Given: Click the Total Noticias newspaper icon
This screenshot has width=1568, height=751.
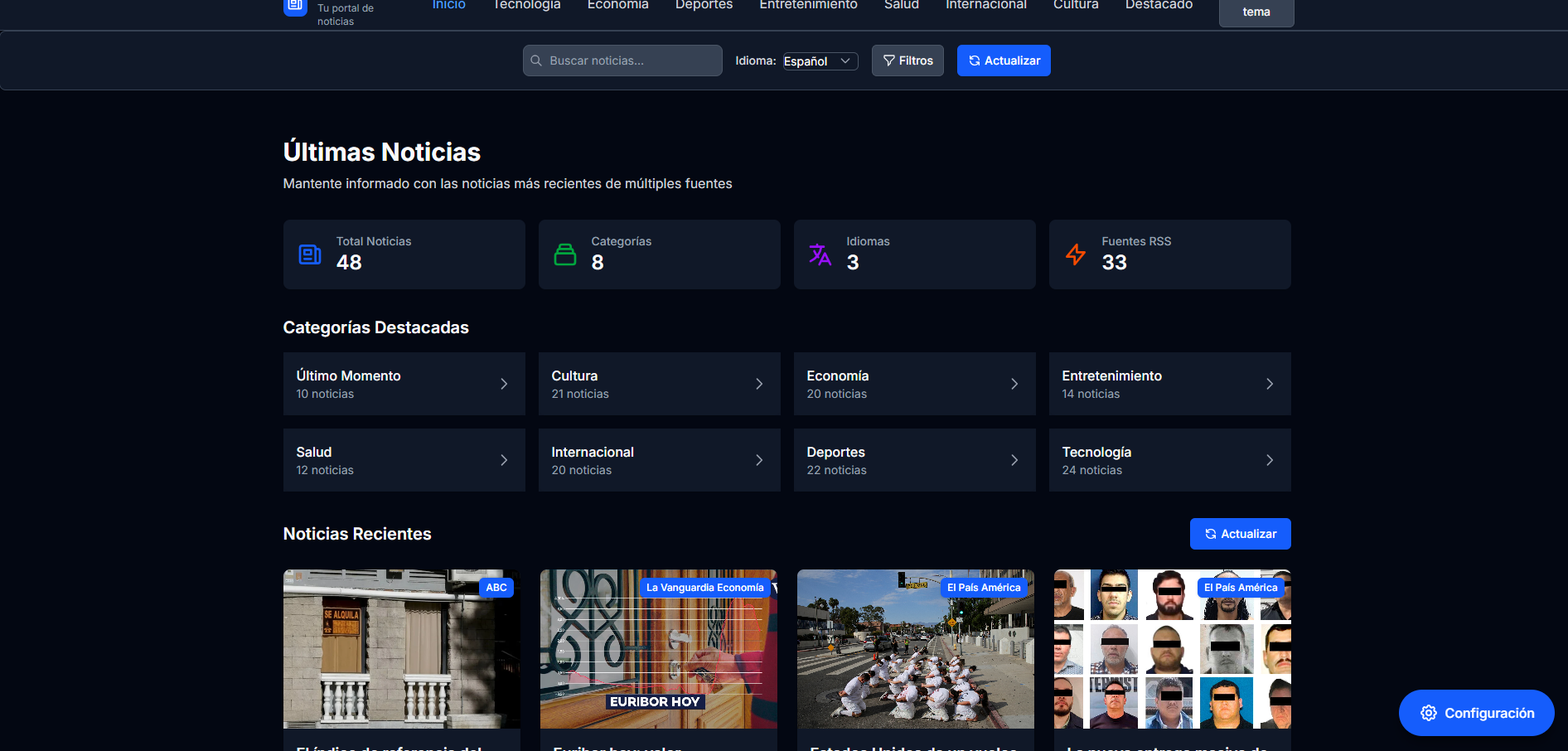Looking at the screenshot, I should [x=309, y=254].
